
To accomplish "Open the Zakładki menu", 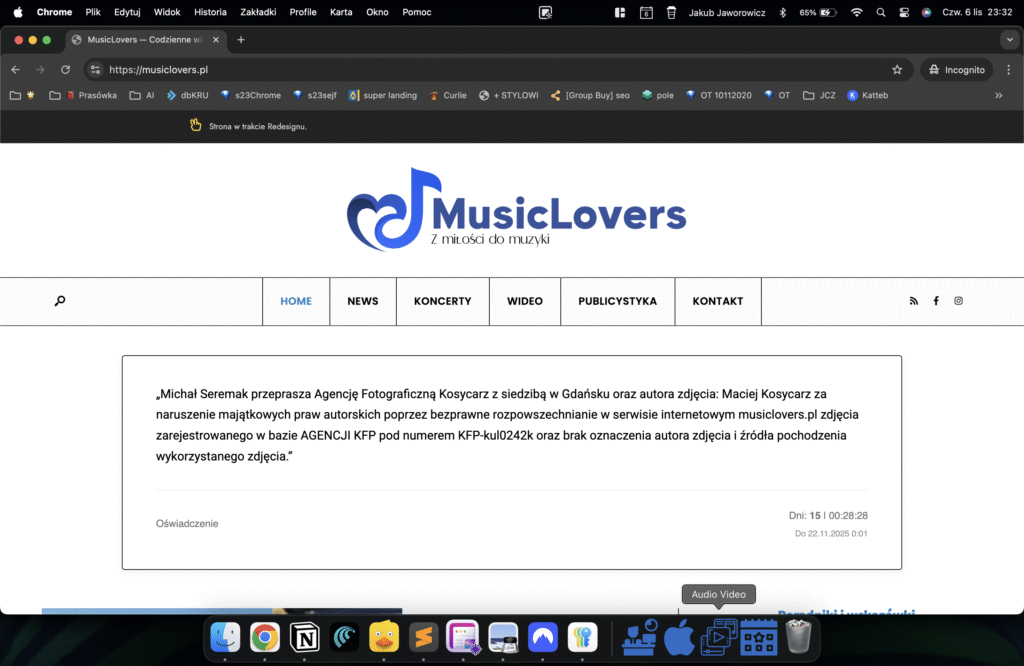I will point(258,12).
